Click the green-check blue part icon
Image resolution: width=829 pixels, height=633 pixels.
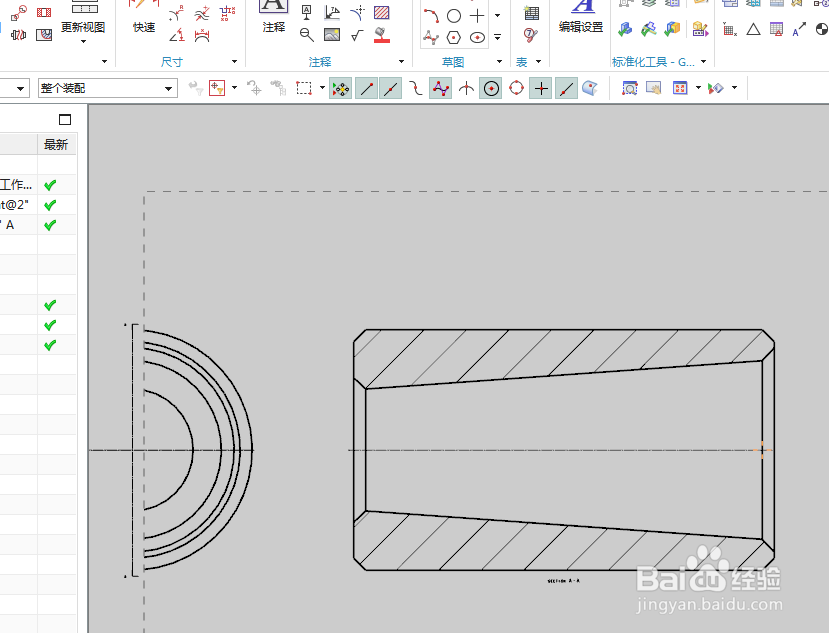coord(625,29)
